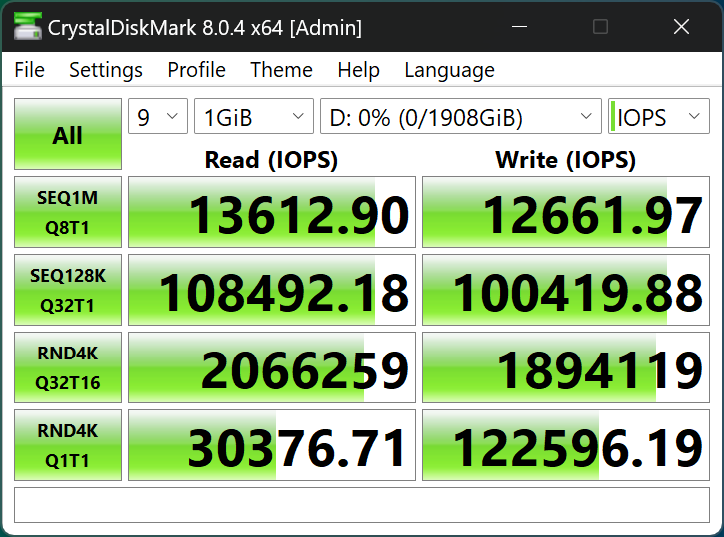Click the RND4K Q32T16 write value 1894119
724x537 pixels.
pos(566,368)
